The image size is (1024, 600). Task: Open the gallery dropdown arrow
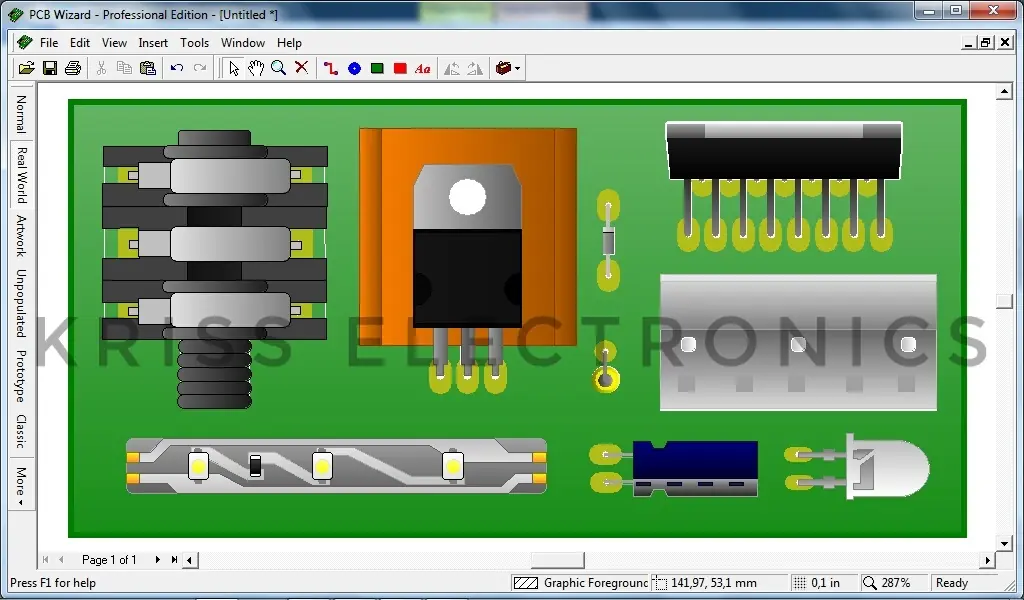(x=517, y=69)
